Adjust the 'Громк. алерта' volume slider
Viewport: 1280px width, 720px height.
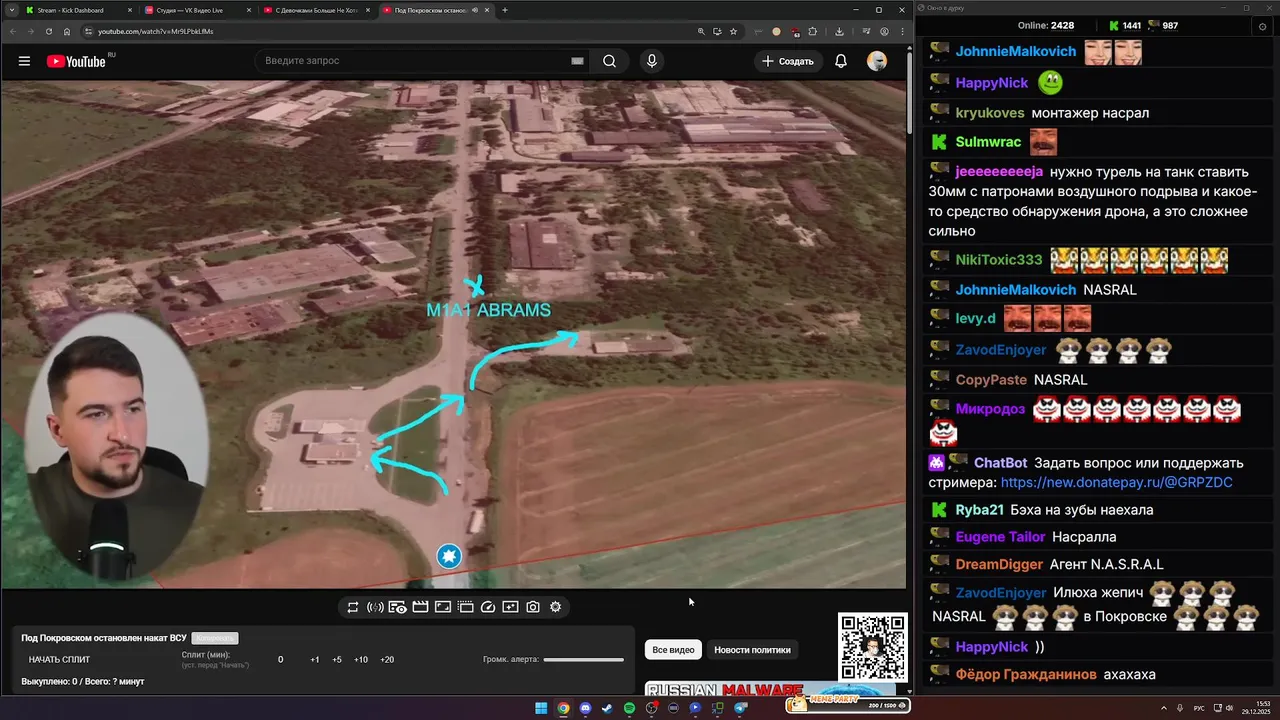(x=584, y=660)
